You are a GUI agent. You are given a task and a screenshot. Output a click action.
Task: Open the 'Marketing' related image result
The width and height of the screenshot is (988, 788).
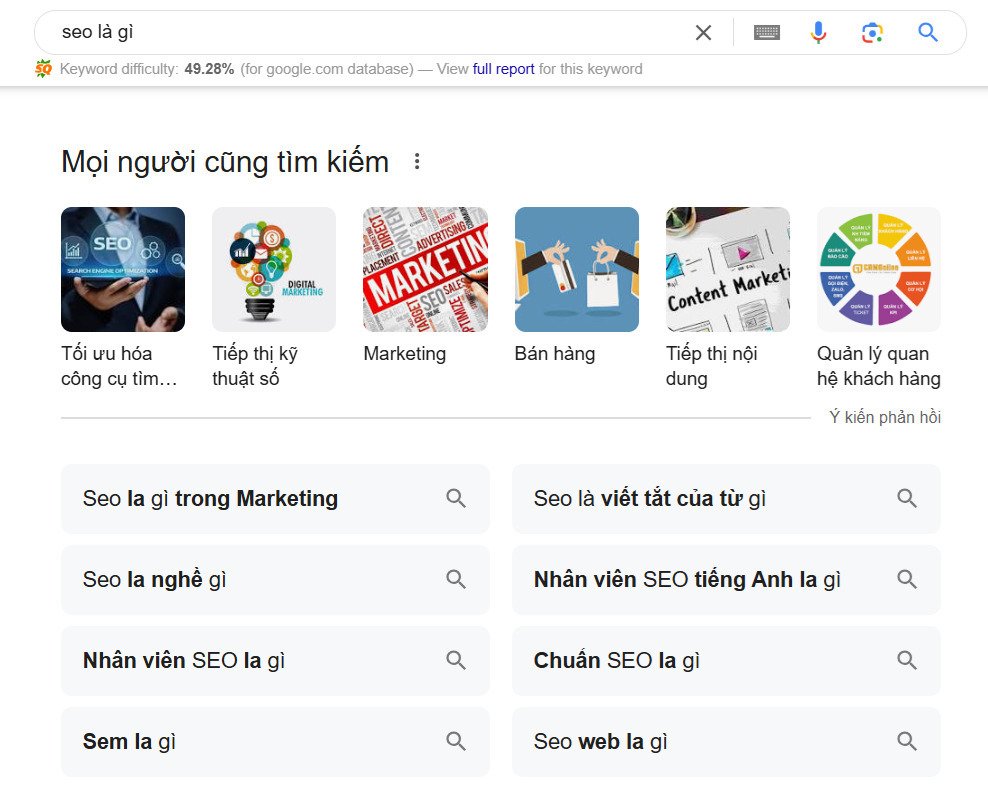point(425,268)
